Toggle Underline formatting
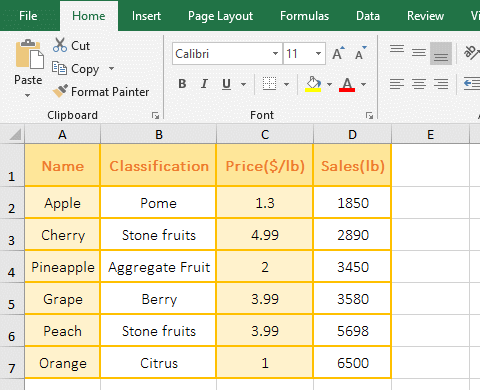Viewport: 480px width, 390px height. [226, 84]
